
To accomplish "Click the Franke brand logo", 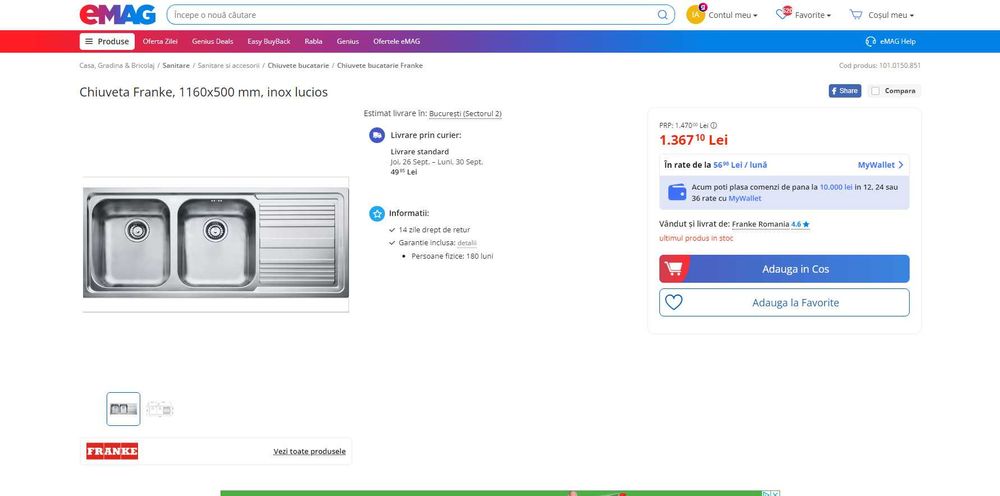I will tap(112, 451).
